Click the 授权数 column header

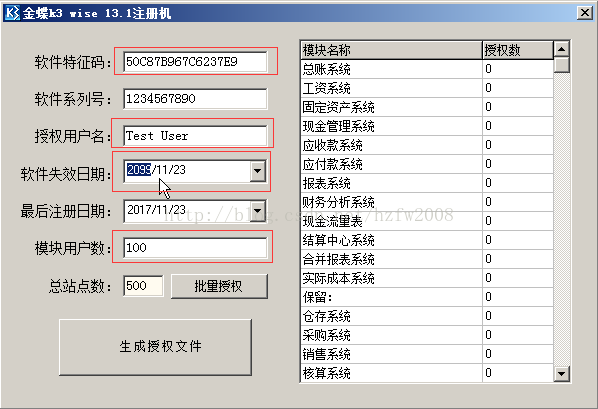(518, 50)
